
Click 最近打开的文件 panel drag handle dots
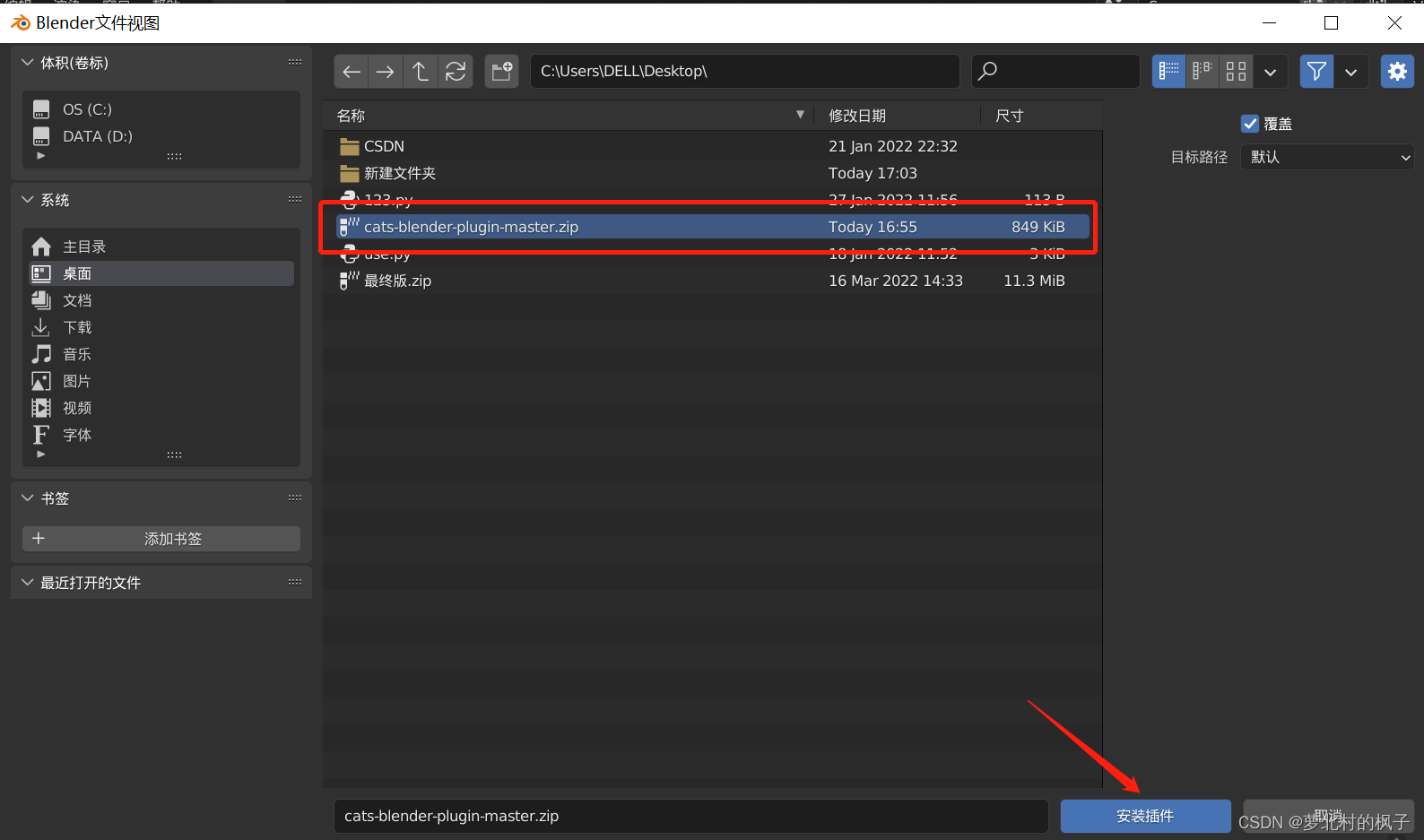pos(295,583)
